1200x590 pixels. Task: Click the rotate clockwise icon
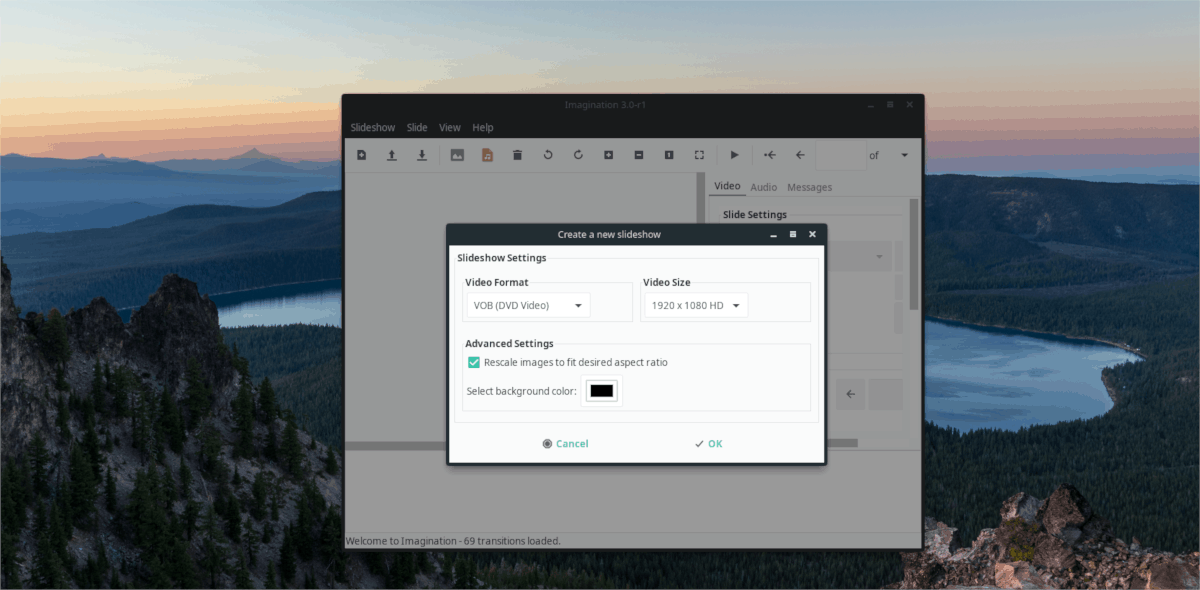pyautogui.click(x=578, y=155)
